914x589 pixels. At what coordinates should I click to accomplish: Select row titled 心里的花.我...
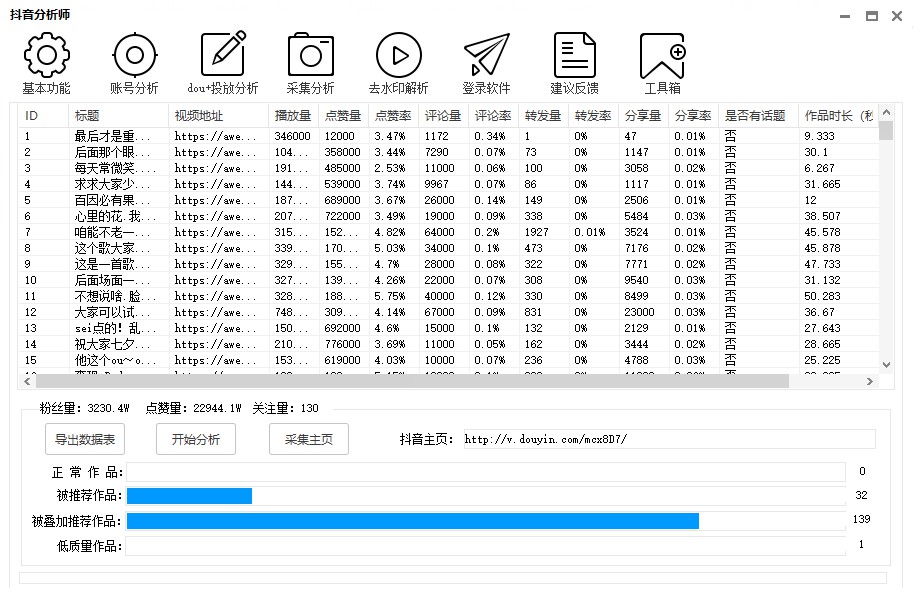(x=448, y=216)
